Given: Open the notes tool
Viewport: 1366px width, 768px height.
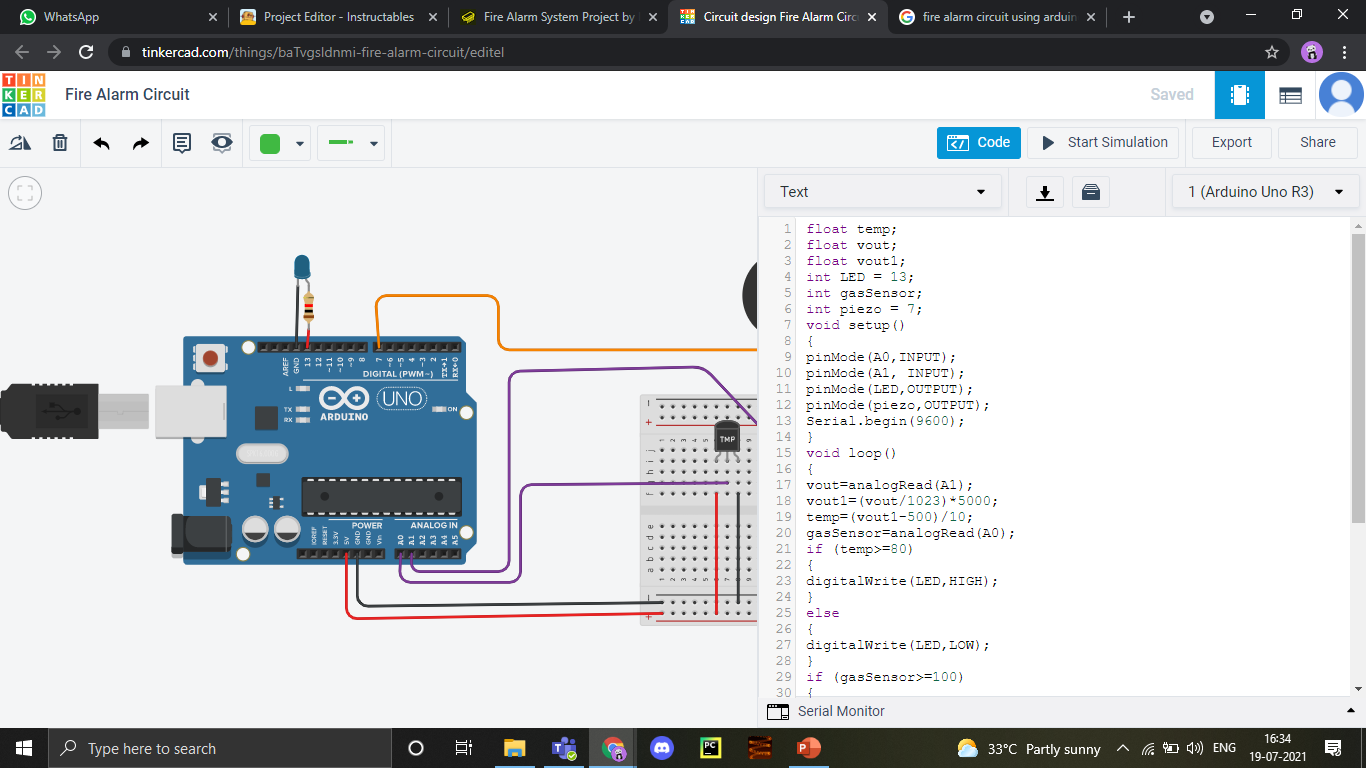Looking at the screenshot, I should [x=182, y=143].
